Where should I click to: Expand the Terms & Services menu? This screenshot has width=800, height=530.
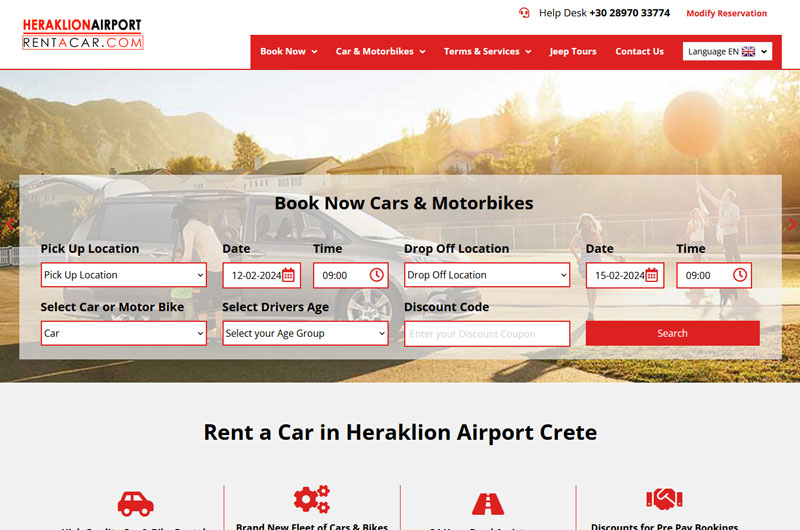[487, 52]
